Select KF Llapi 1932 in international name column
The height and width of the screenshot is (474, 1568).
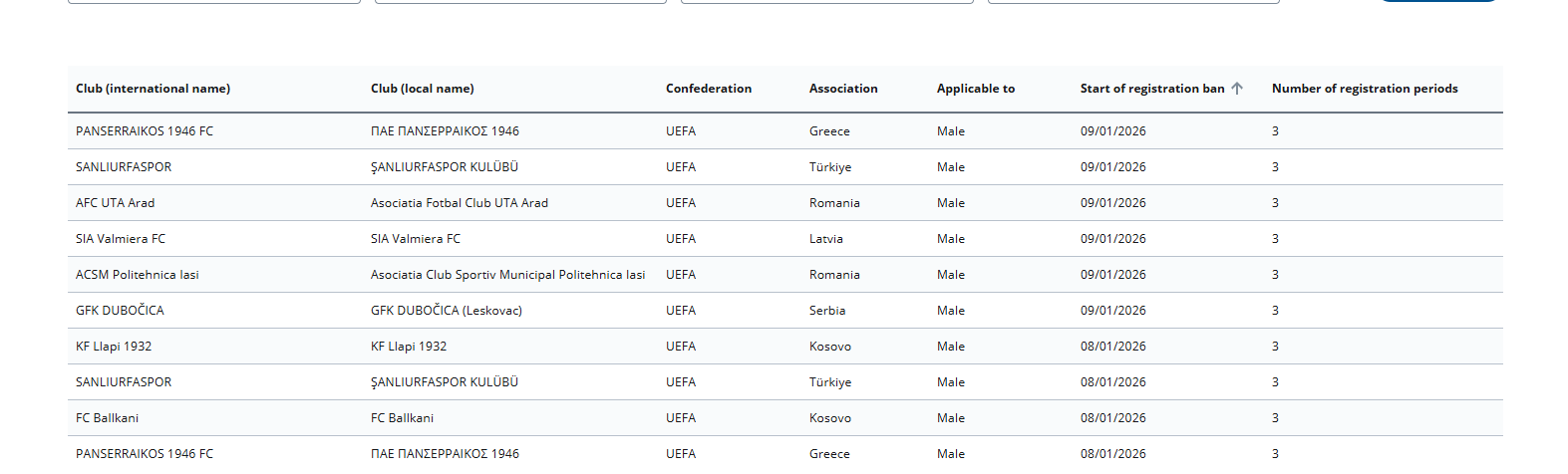pyautogui.click(x=114, y=347)
